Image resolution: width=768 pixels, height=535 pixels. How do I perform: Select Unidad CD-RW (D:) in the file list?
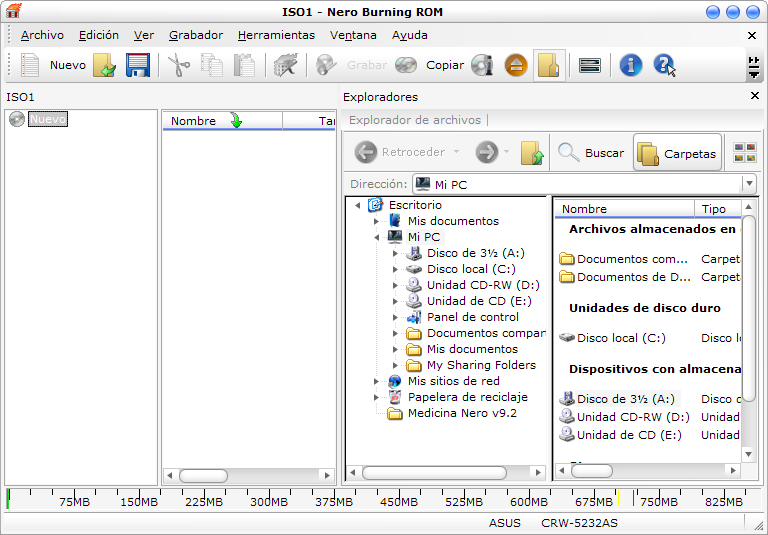632,417
